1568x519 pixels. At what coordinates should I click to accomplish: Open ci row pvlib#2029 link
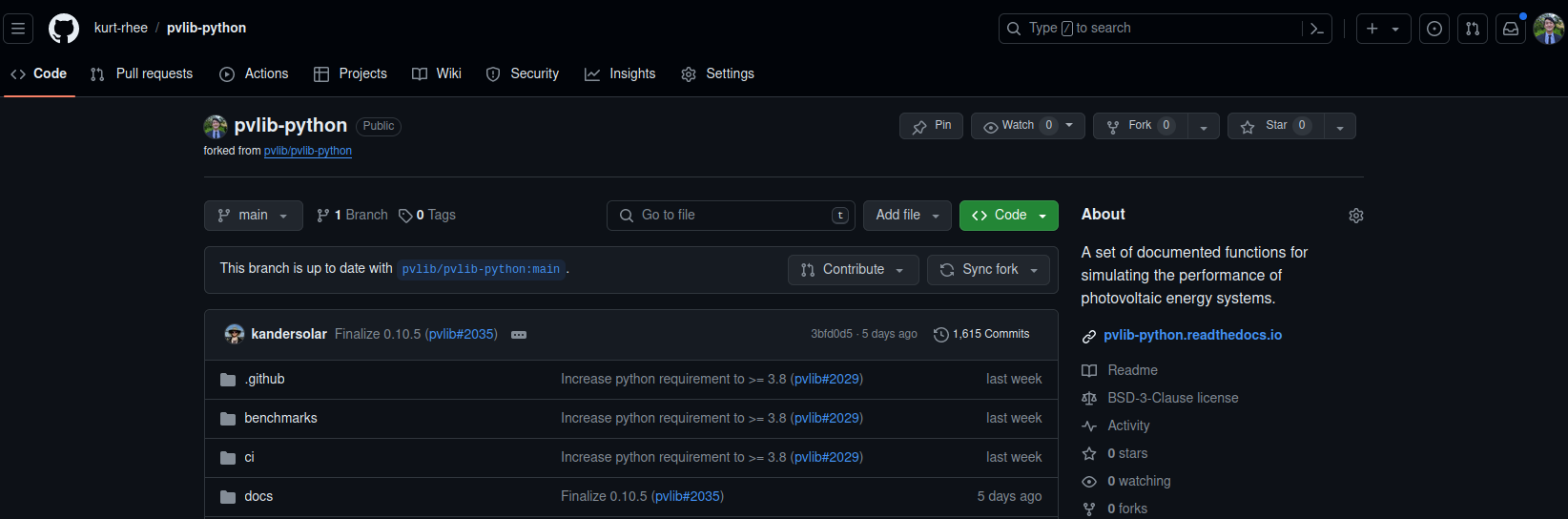(826, 457)
